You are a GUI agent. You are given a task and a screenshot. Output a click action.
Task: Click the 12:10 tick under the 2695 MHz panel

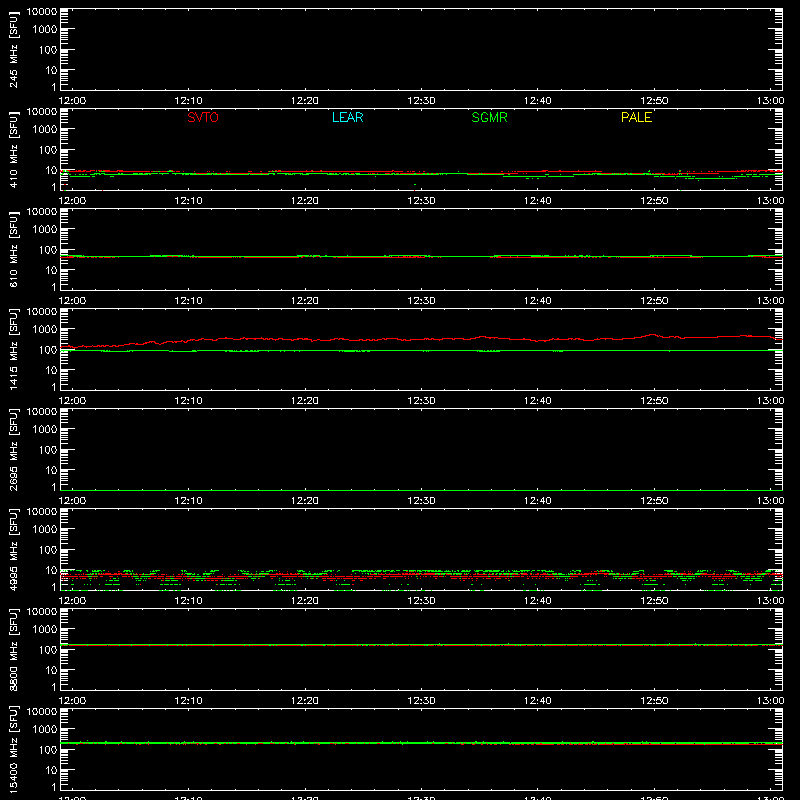[188, 501]
